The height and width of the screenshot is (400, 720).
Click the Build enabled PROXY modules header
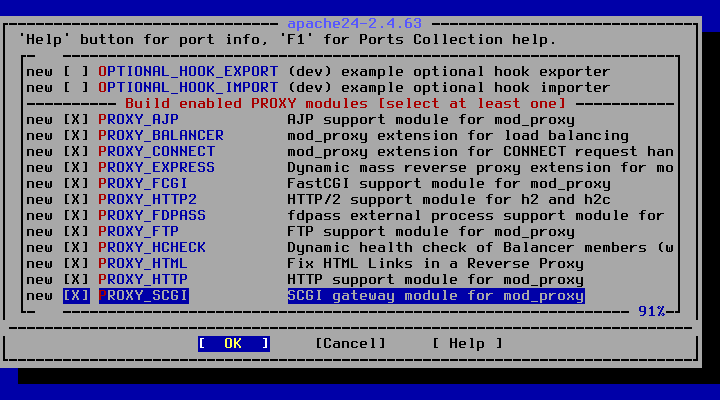[x=345, y=104]
